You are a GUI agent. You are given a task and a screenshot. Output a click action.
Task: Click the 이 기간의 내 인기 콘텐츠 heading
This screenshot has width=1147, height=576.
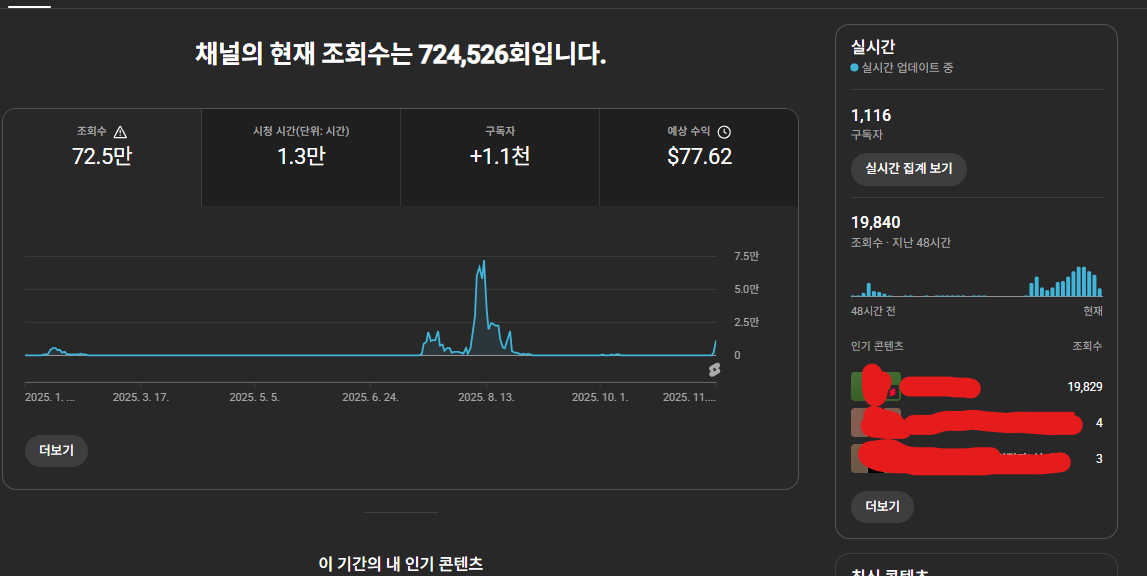(400, 564)
